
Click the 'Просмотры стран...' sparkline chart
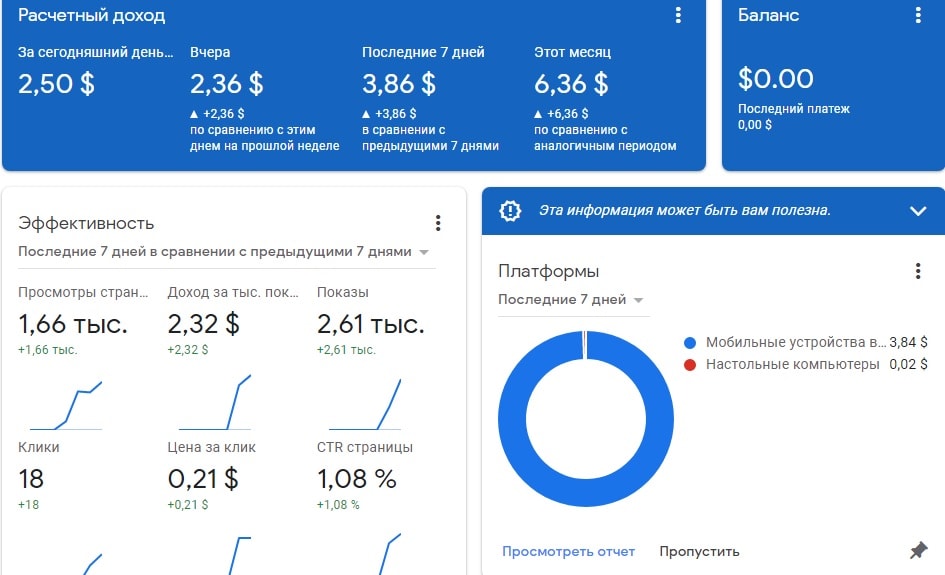point(66,405)
